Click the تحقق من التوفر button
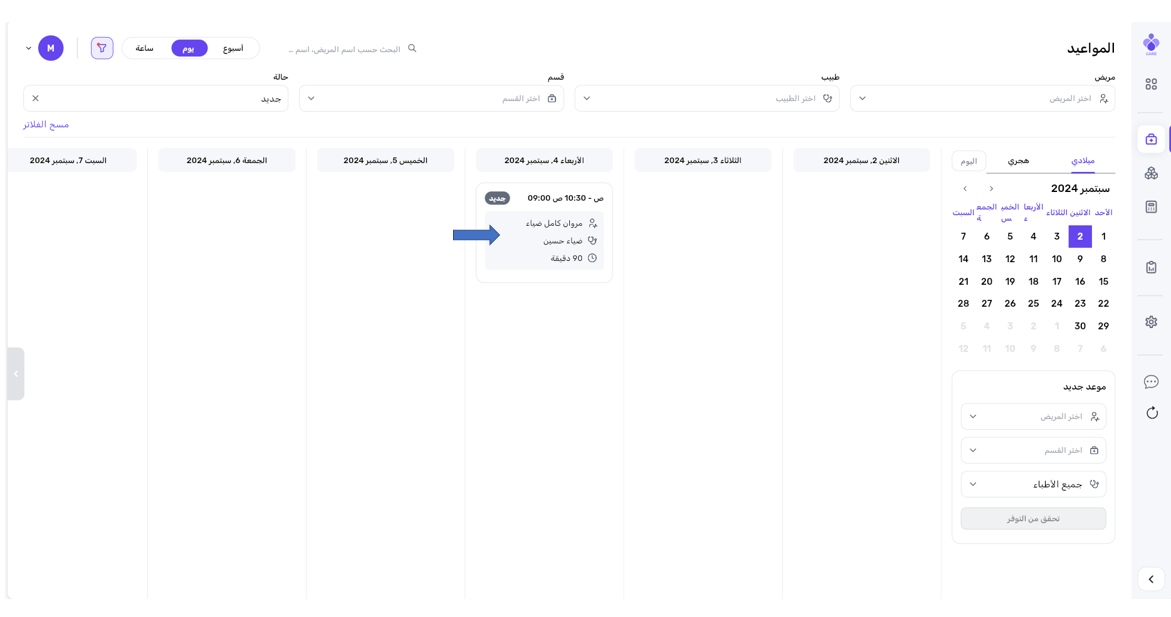 (1033, 518)
